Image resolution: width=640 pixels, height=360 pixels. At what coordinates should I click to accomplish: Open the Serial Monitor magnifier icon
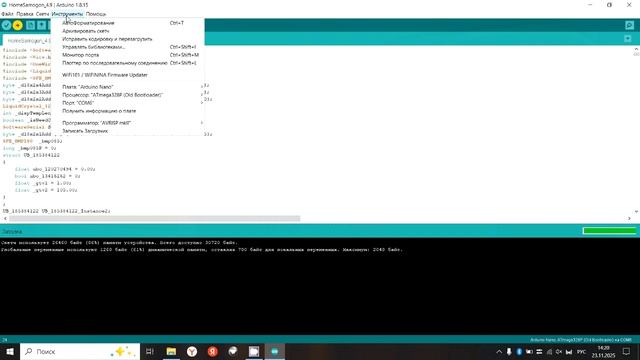pyautogui.click(x=629, y=25)
